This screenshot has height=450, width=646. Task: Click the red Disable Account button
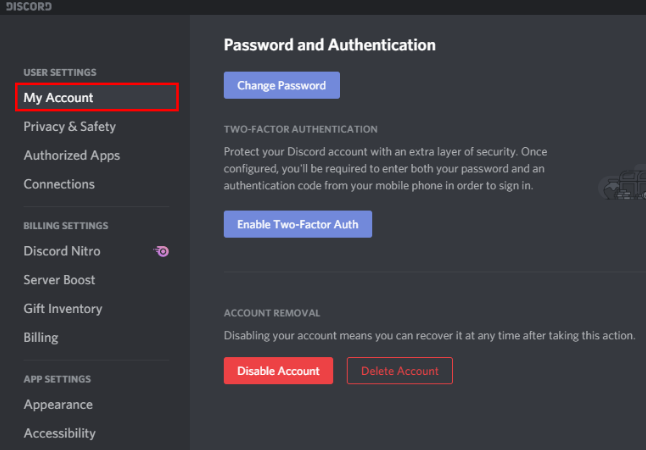pyautogui.click(x=279, y=371)
